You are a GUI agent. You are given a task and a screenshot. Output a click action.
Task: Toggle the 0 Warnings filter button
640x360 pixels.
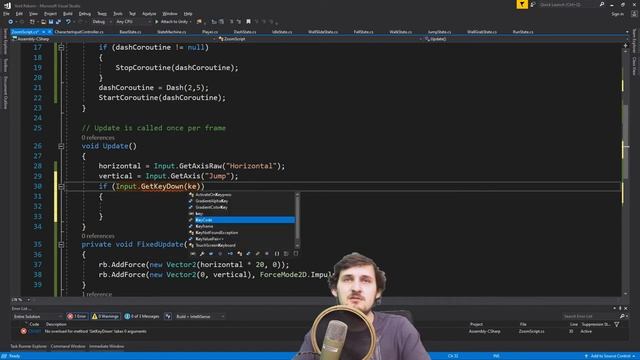click(105, 316)
